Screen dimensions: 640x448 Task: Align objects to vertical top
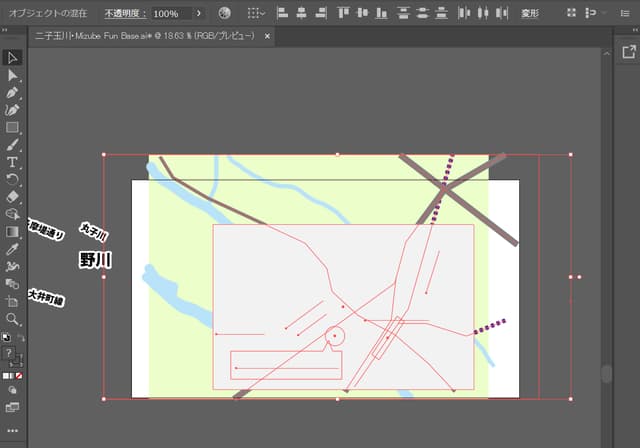[343, 13]
